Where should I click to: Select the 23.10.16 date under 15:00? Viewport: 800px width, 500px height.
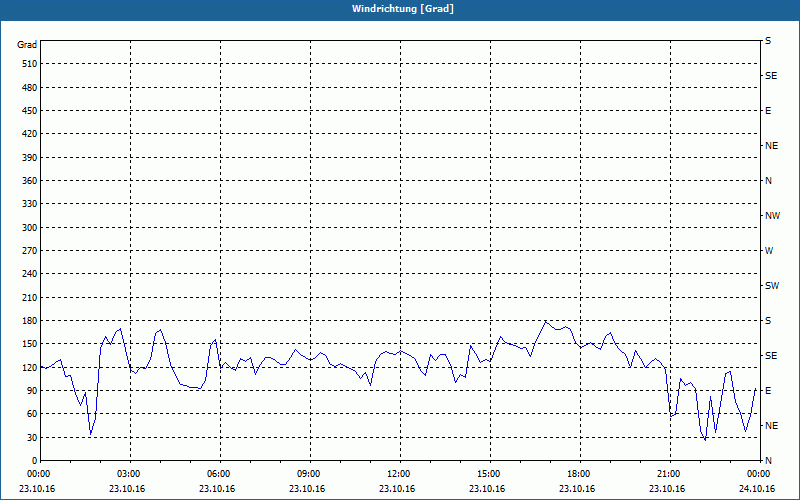click(x=487, y=489)
